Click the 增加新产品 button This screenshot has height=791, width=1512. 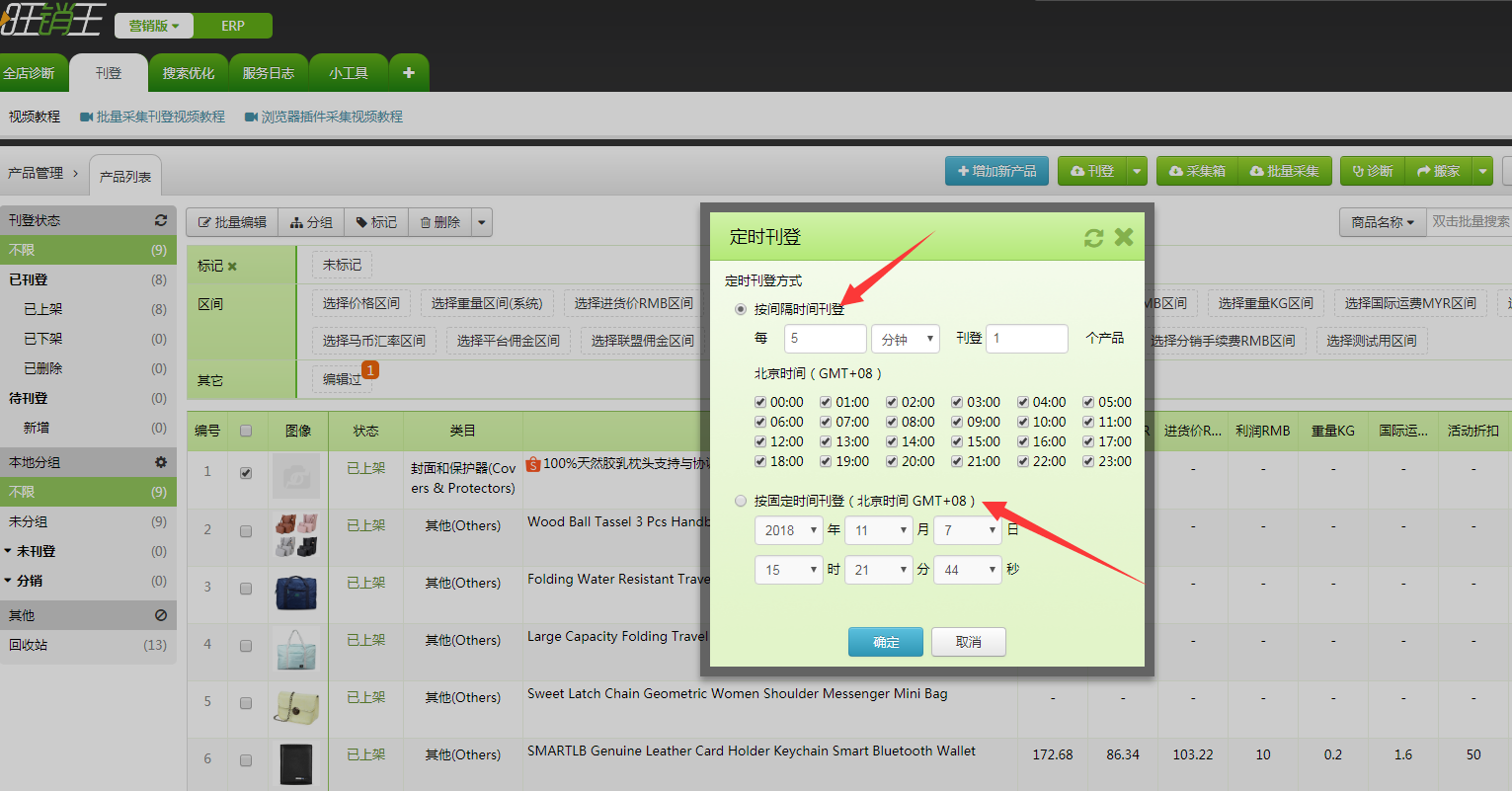coord(997,171)
